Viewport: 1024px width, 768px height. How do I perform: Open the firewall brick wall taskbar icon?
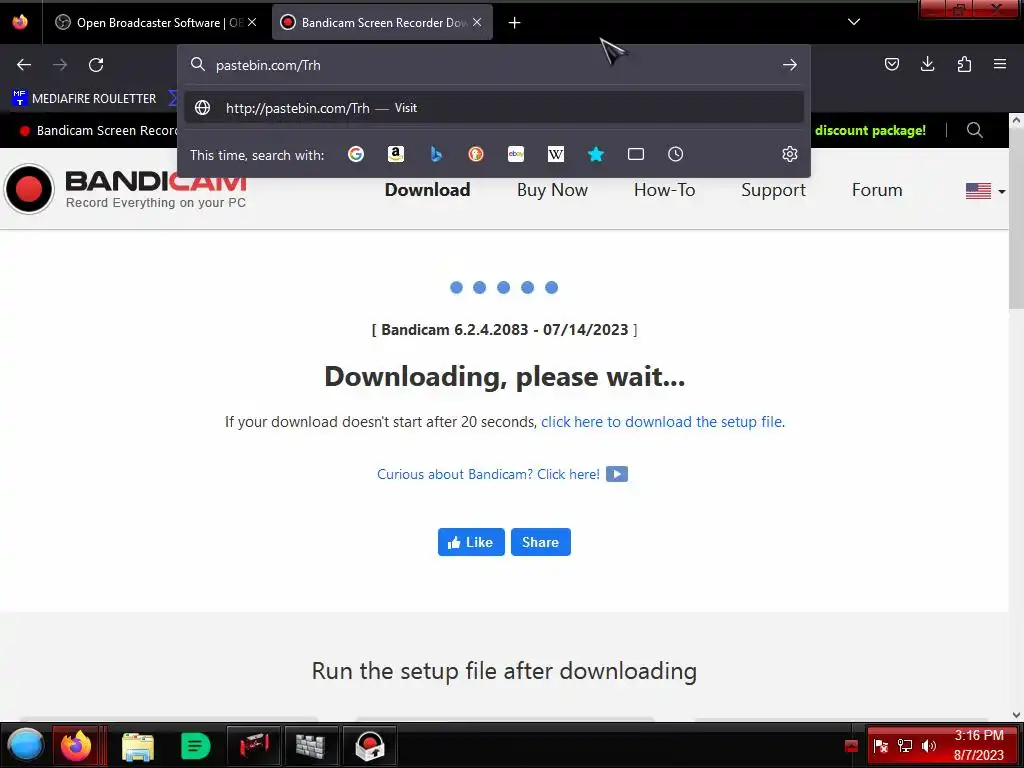pyautogui.click(x=311, y=746)
